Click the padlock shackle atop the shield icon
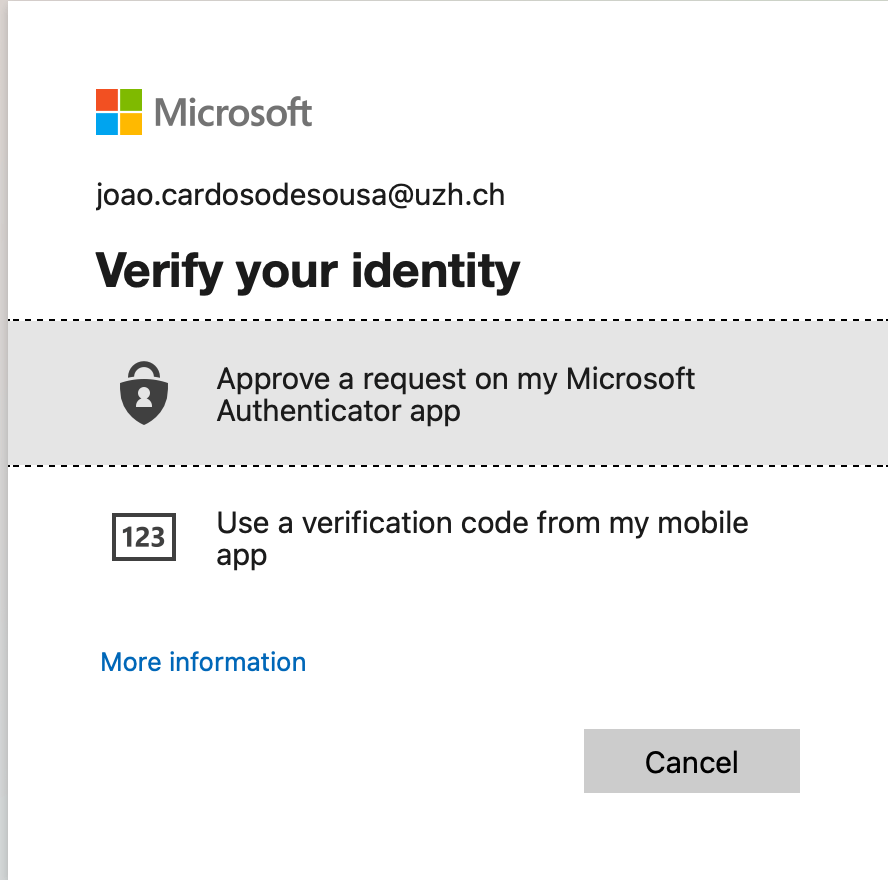 144,370
